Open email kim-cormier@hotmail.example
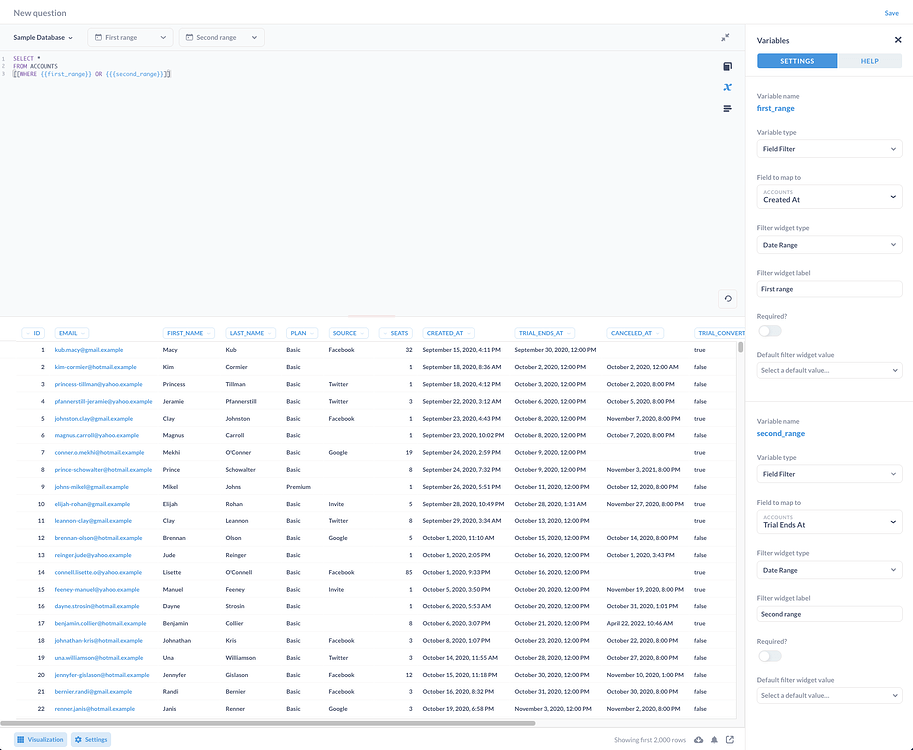 pyautogui.click(x=95, y=367)
